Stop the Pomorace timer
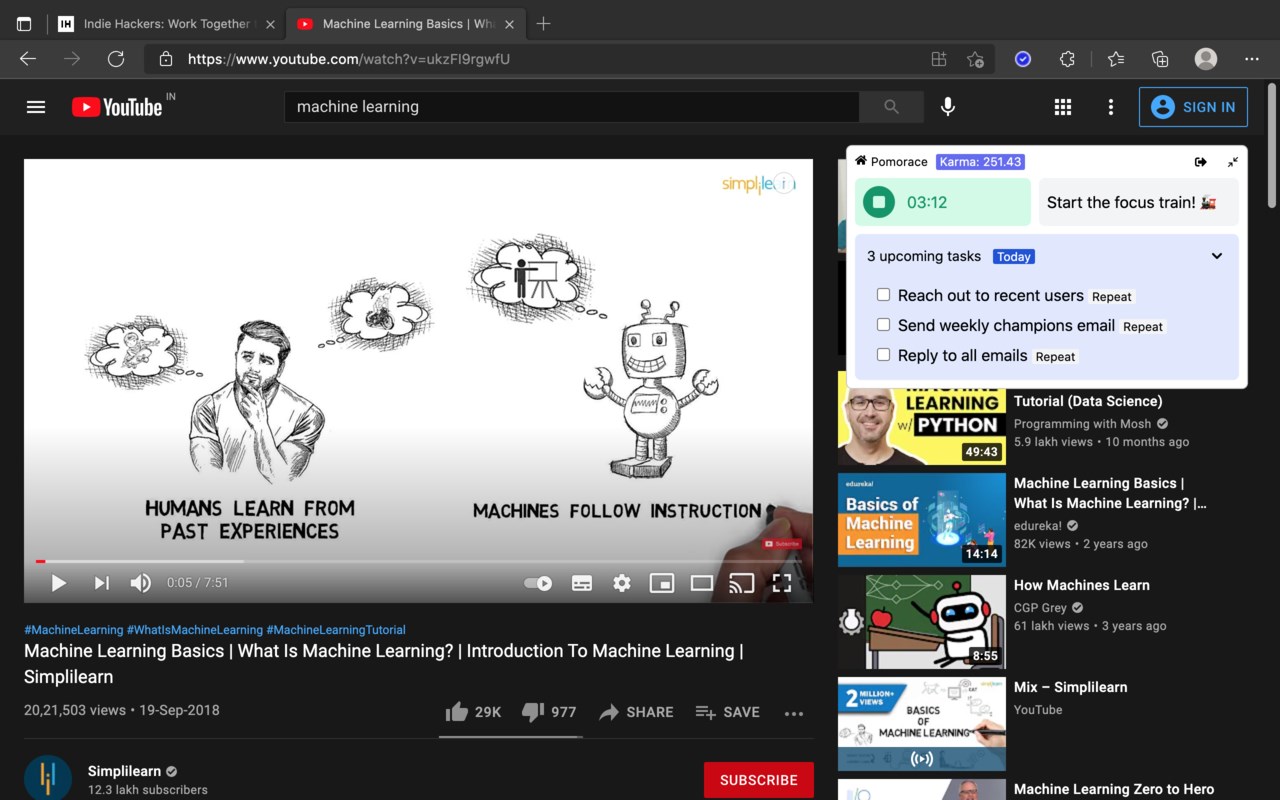The height and width of the screenshot is (800, 1280). tap(879, 202)
